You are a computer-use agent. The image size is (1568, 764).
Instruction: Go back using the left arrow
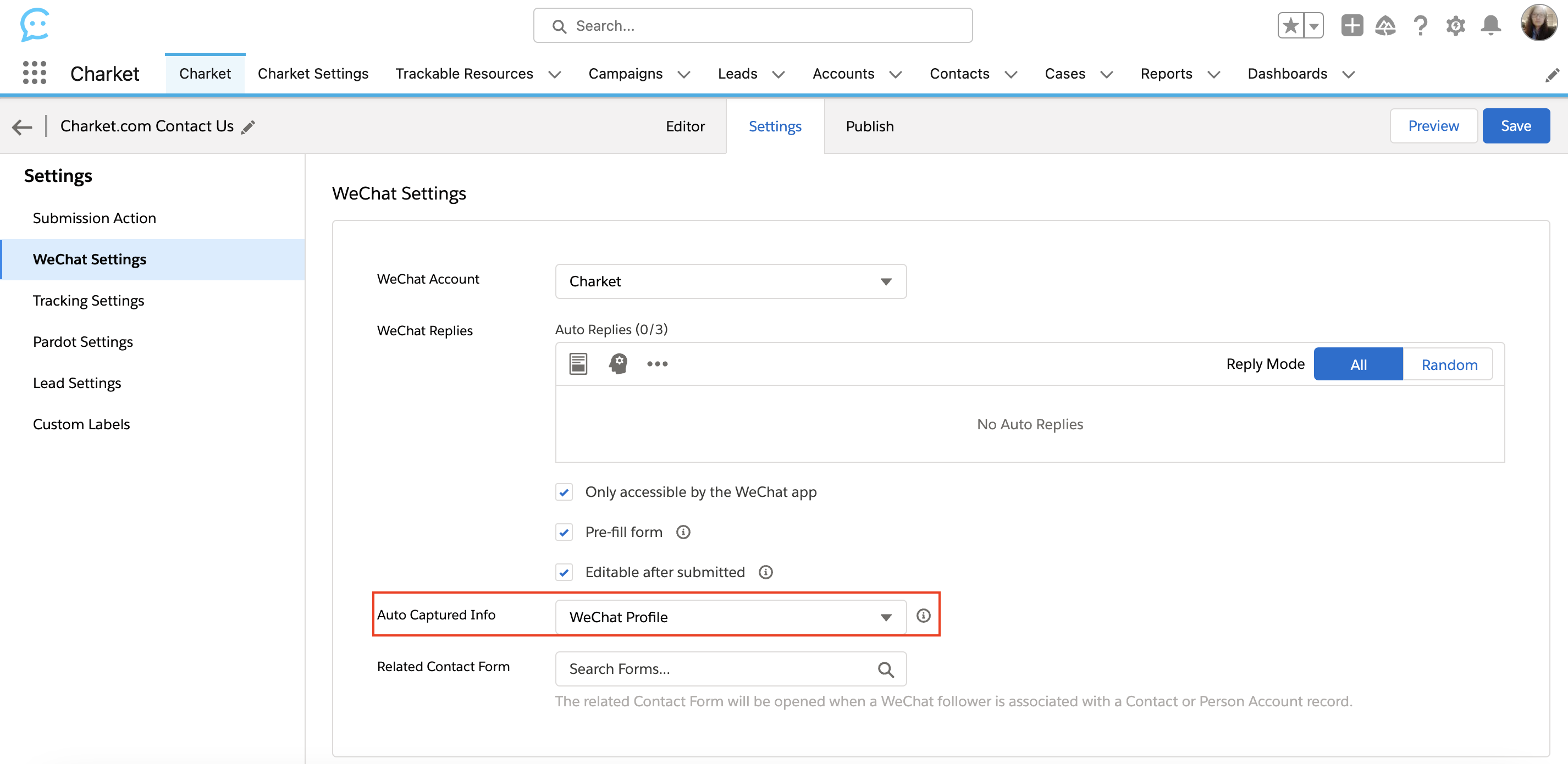[22, 126]
